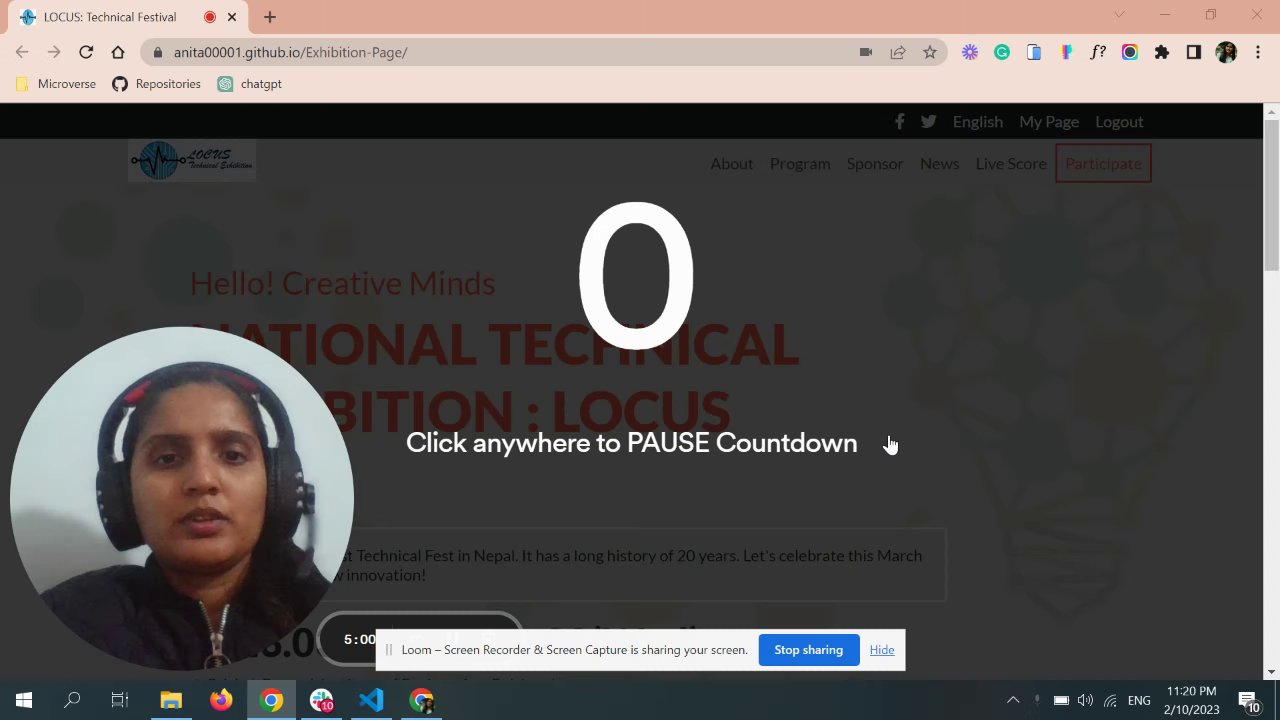
Task: Hide the Loom screen sharing notice
Action: coord(882,650)
